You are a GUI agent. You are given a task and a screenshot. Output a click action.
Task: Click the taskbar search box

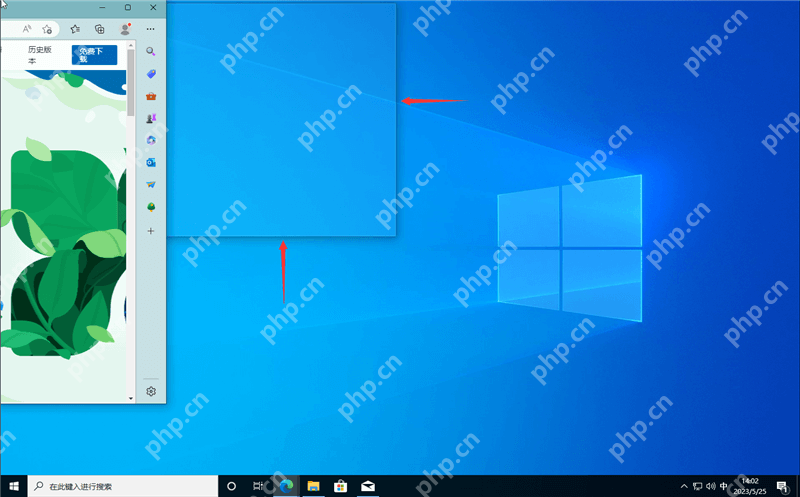click(x=123, y=486)
